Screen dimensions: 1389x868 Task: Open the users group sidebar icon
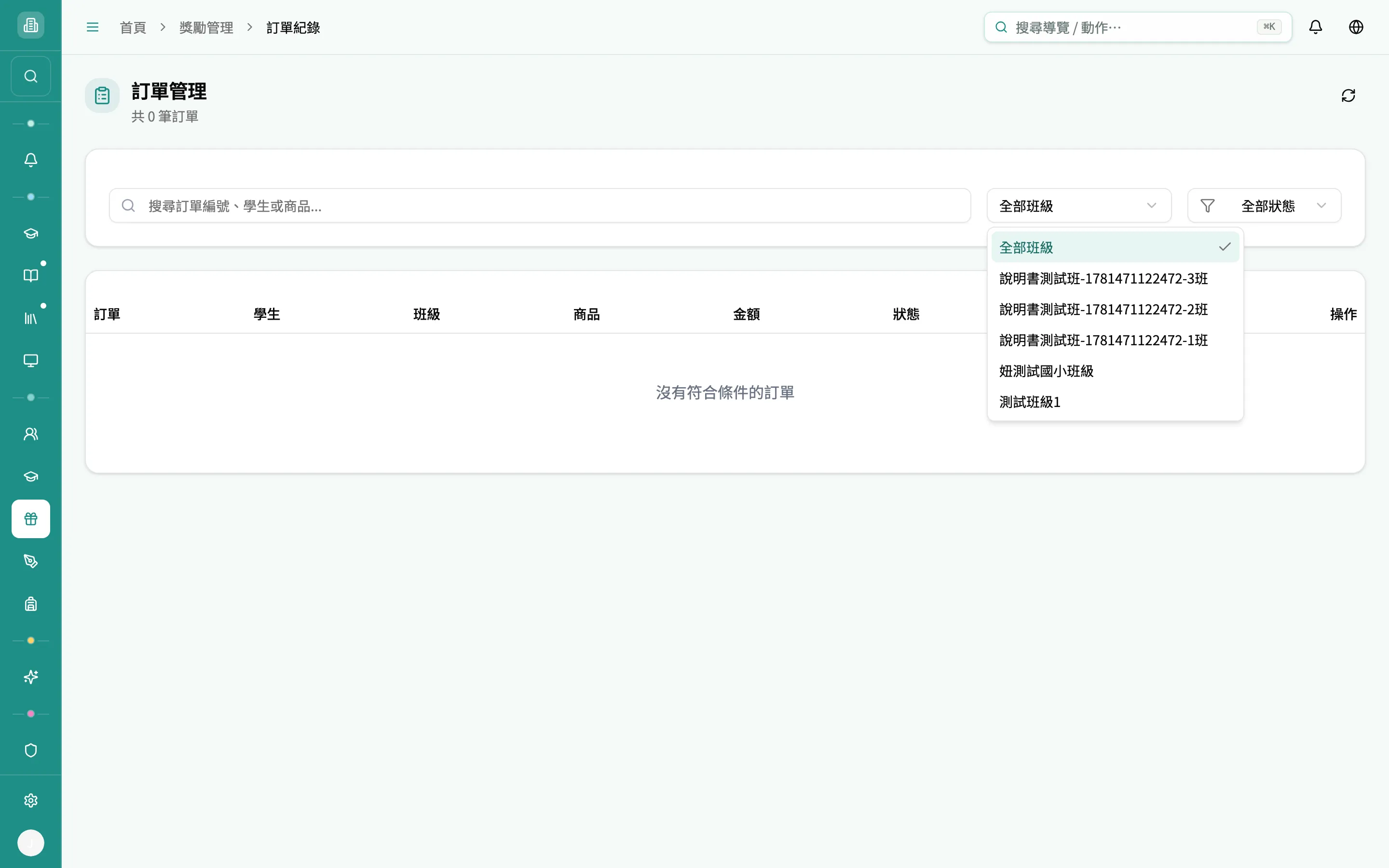coord(30,434)
